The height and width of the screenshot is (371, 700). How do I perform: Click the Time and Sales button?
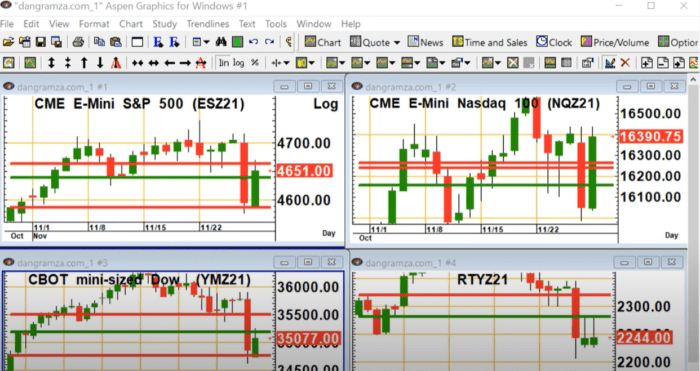[490, 42]
